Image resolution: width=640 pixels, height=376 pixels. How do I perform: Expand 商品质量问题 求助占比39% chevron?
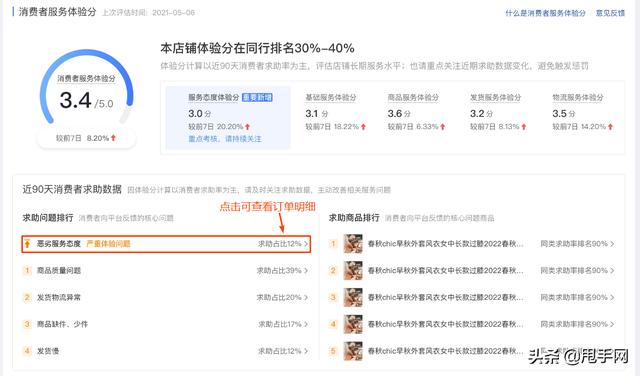[x=306, y=271]
